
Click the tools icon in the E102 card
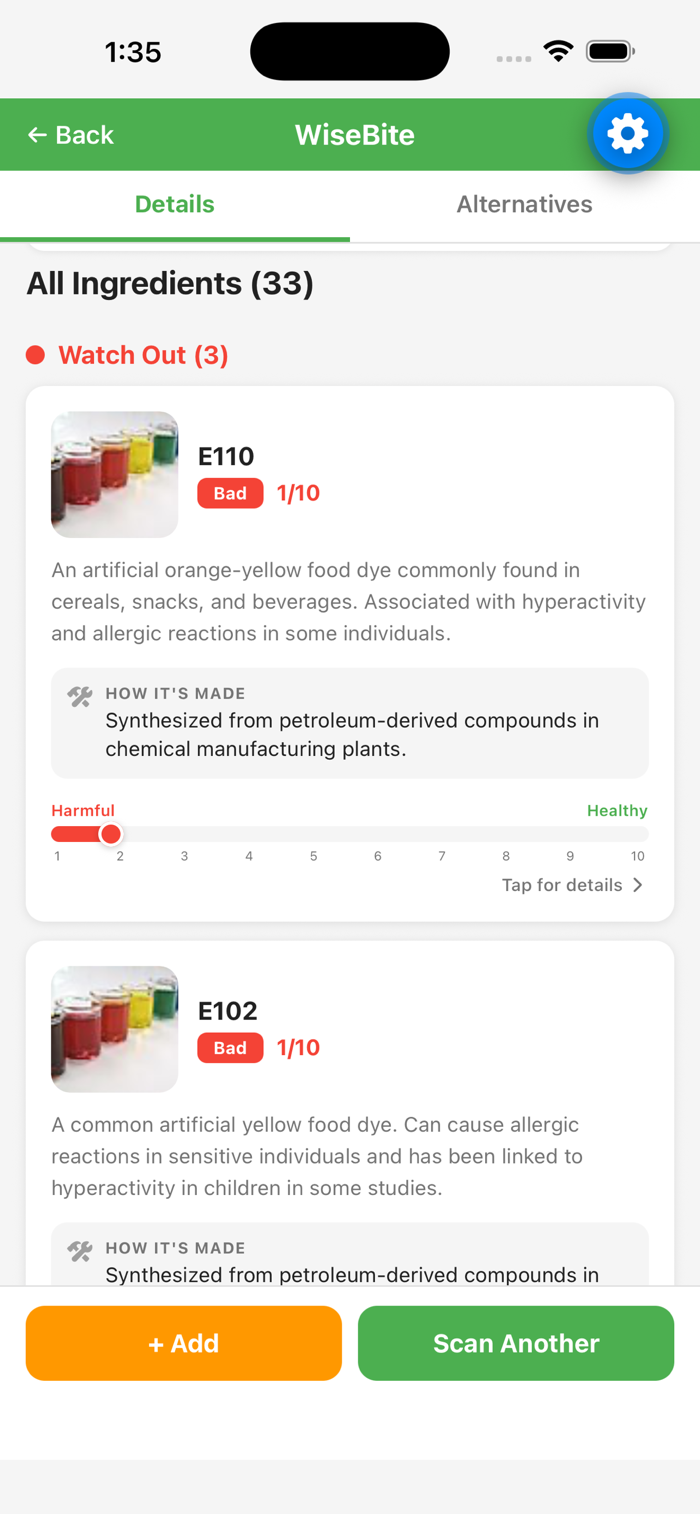pyautogui.click(x=80, y=1251)
